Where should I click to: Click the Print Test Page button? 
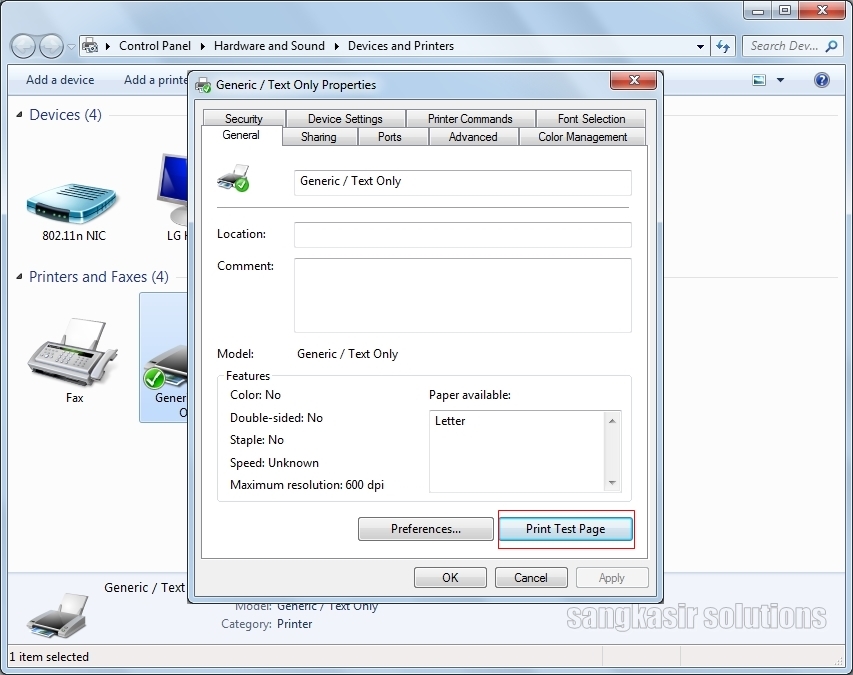pos(566,528)
